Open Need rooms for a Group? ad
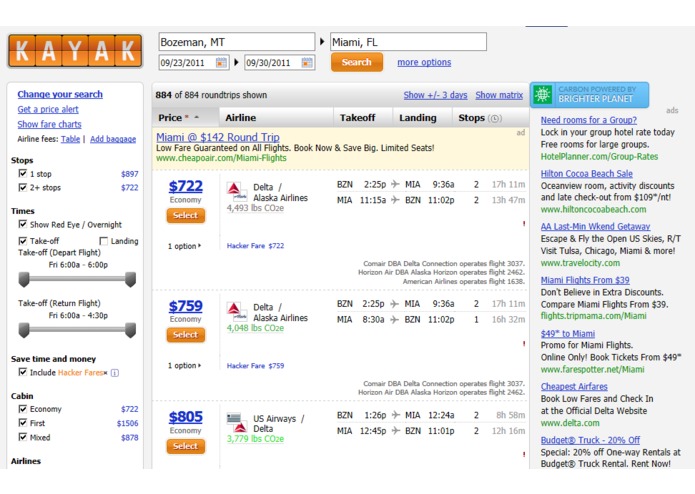695x494 pixels. pos(589,120)
